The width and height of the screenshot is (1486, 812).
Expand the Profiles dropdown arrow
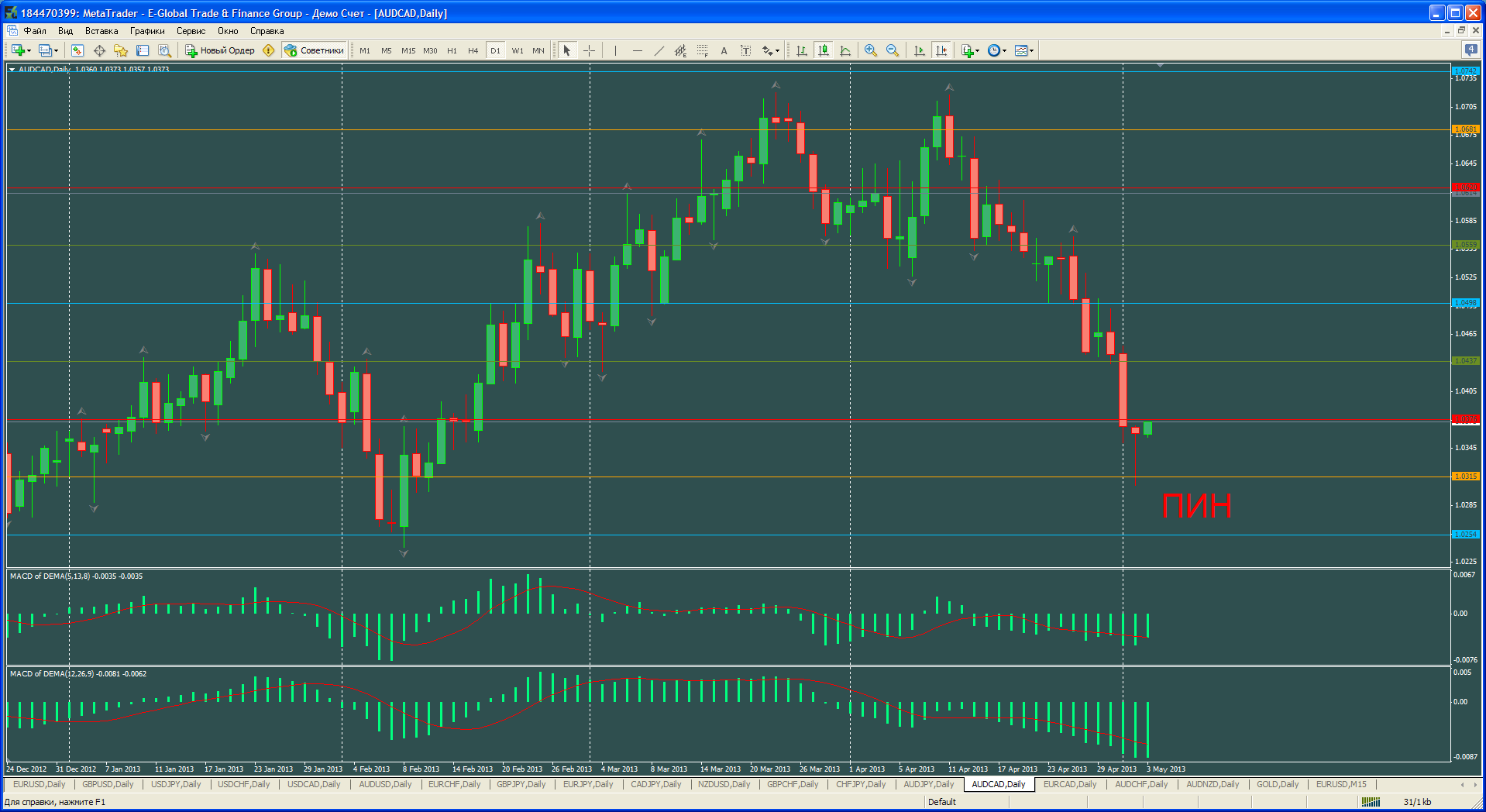click(56, 51)
